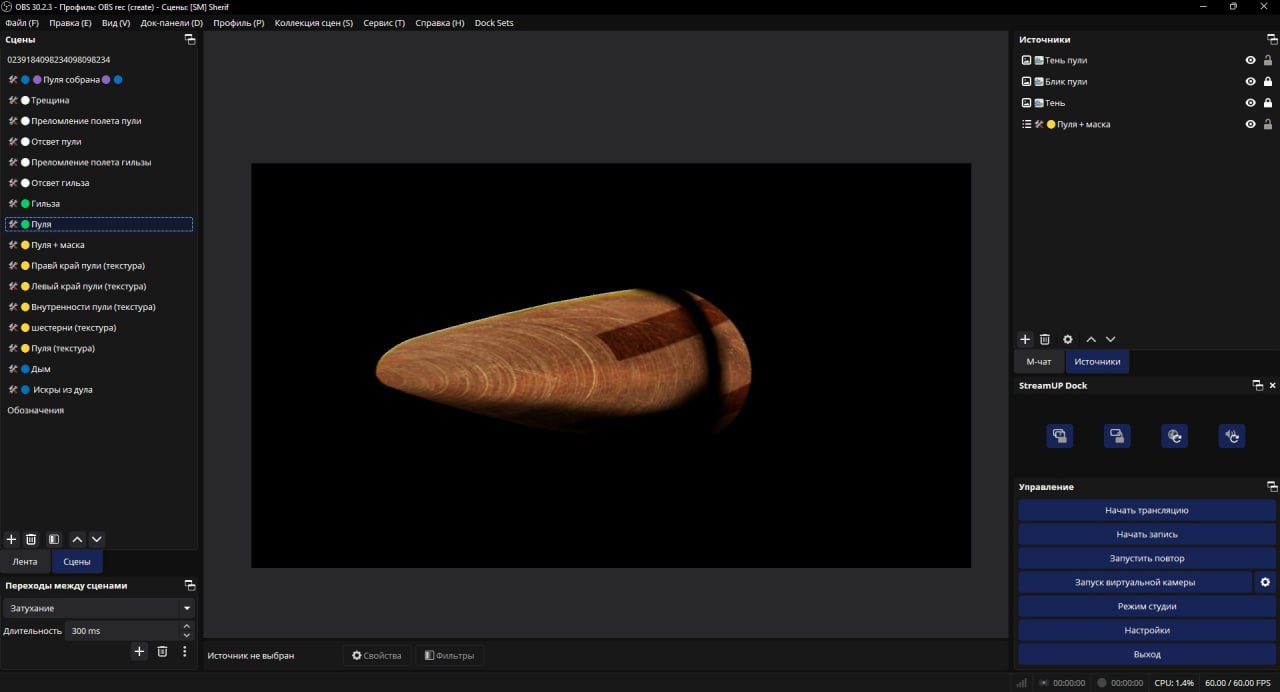The width and height of the screenshot is (1280, 692).
Task: Open scene filters icon in Scenes toolbar
Action: [54, 539]
